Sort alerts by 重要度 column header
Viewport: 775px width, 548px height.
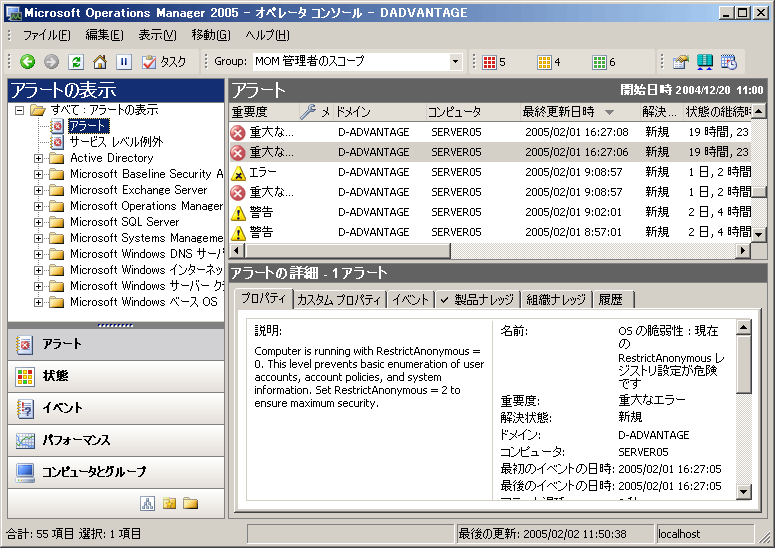(x=264, y=112)
